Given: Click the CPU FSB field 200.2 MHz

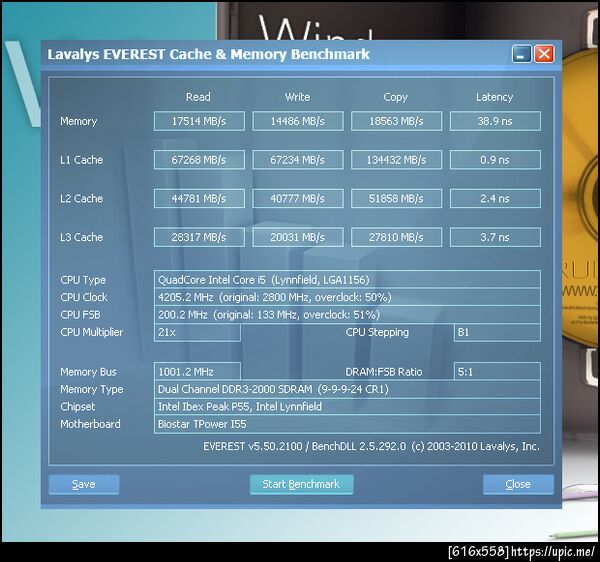Looking at the screenshot, I should pos(347,315).
